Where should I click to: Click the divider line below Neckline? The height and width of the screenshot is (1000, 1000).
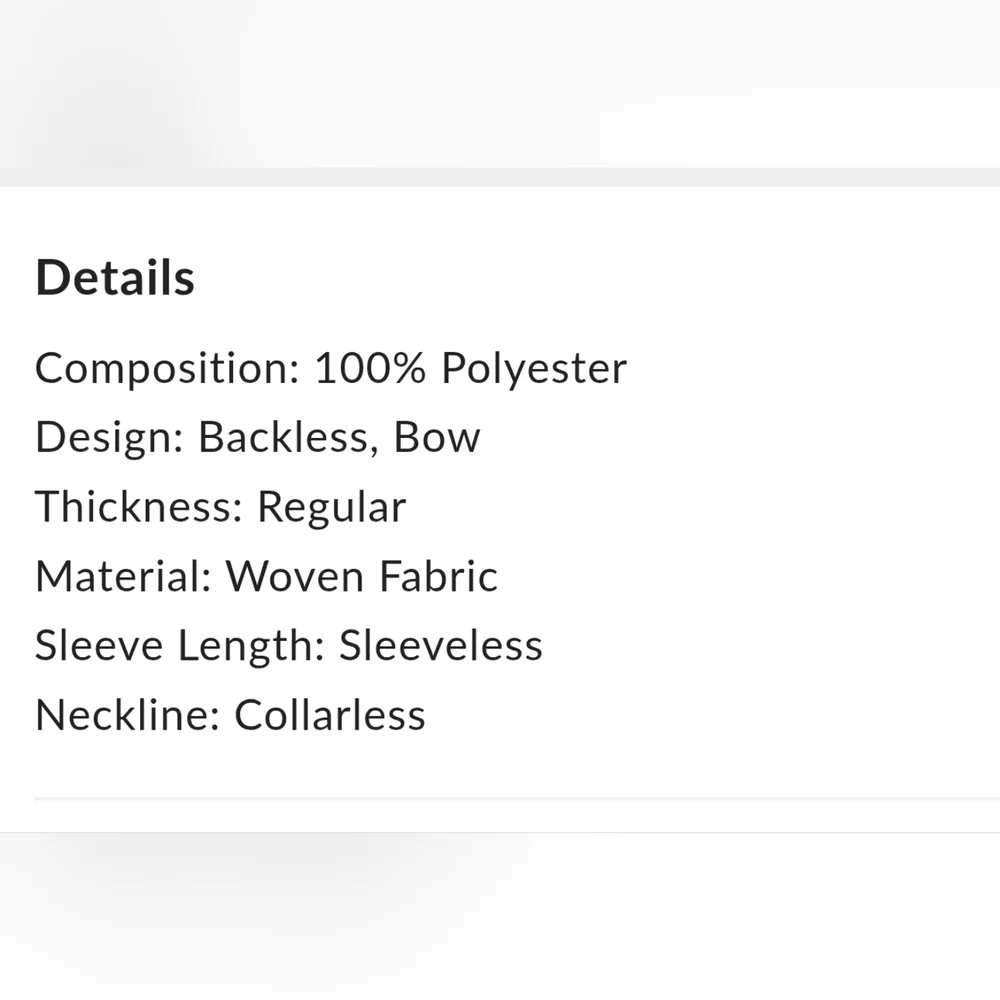click(x=500, y=799)
